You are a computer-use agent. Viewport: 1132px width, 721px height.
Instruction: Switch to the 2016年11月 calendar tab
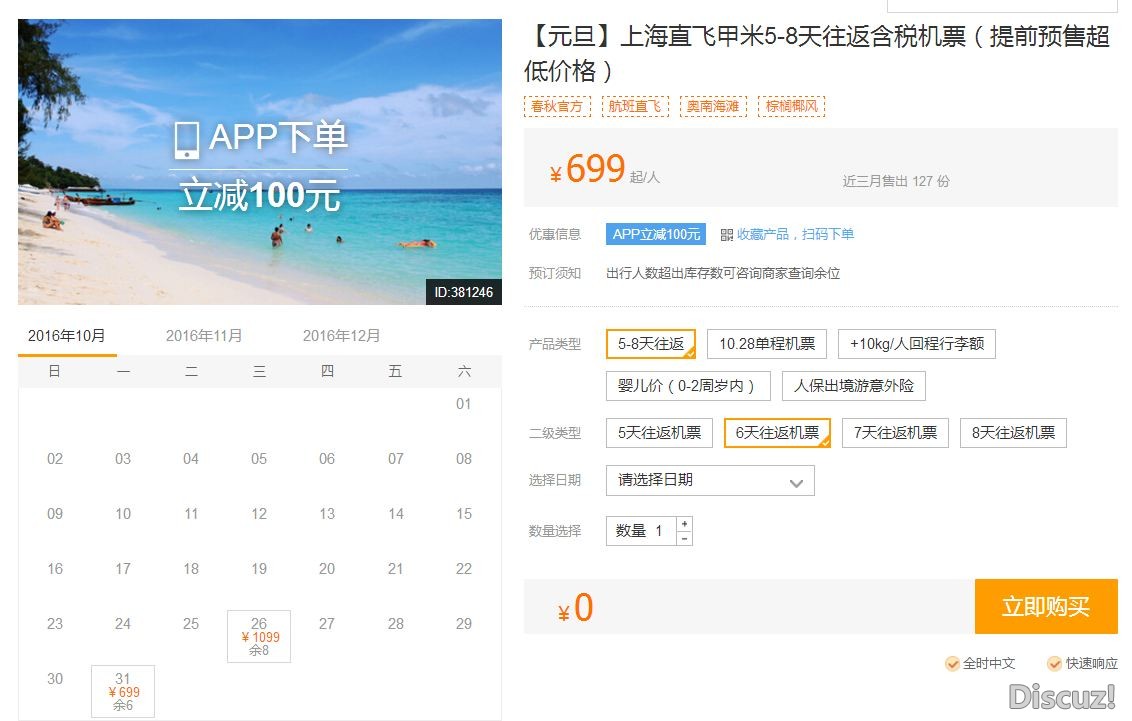pos(204,336)
